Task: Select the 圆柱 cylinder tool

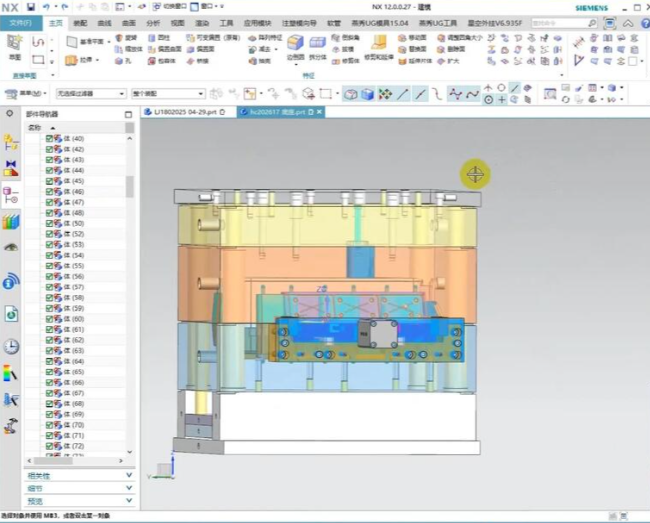Action: point(159,38)
